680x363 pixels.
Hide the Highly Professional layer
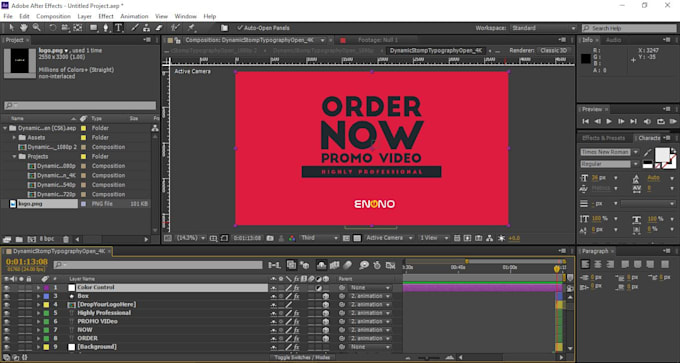[x=7, y=313]
